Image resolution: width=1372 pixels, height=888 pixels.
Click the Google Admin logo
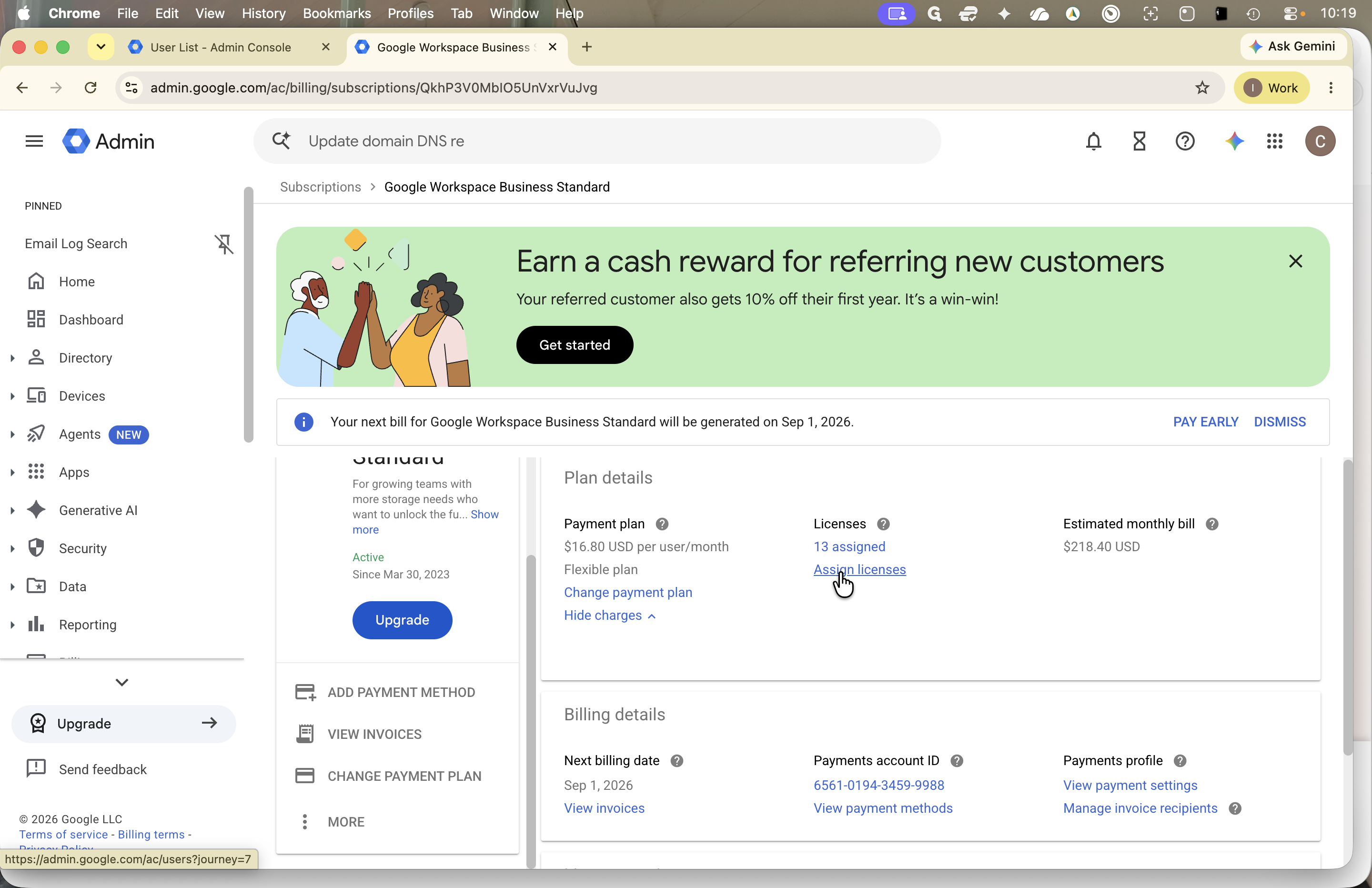coord(108,141)
